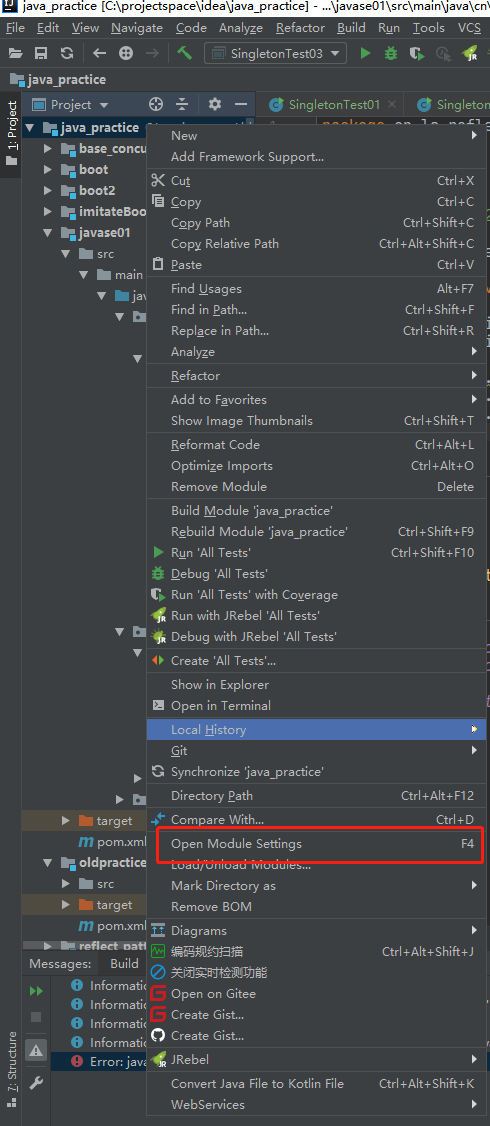The height and width of the screenshot is (1126, 490).
Task: Select Local History in context menu
Action: (314, 730)
